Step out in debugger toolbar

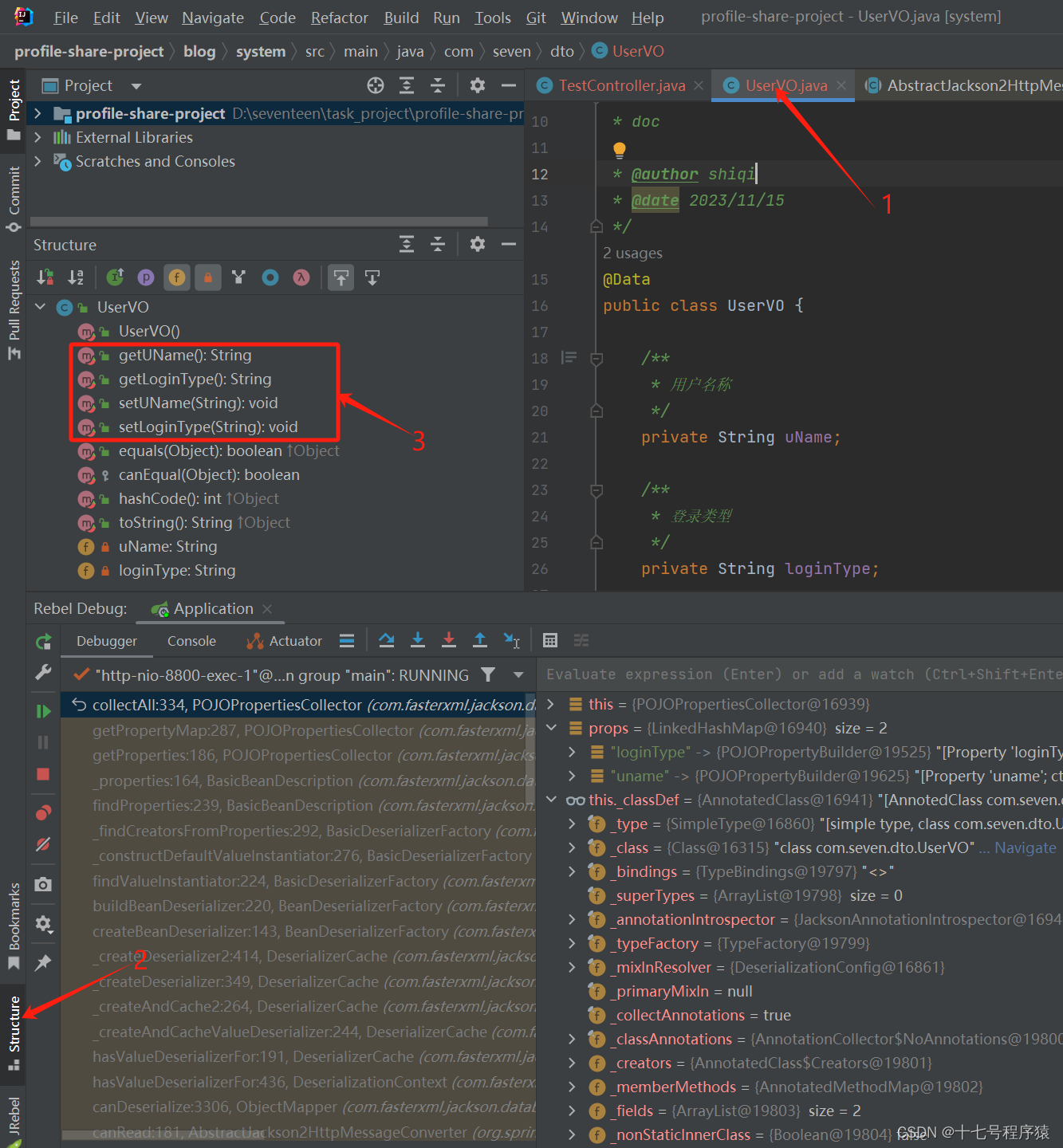[x=480, y=640]
